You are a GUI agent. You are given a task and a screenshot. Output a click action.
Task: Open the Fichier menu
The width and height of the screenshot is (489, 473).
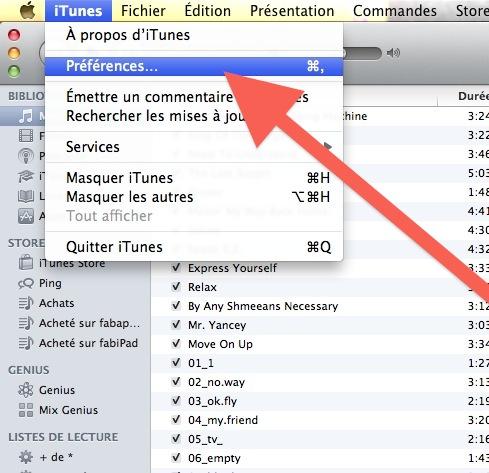pyautogui.click(x=143, y=11)
